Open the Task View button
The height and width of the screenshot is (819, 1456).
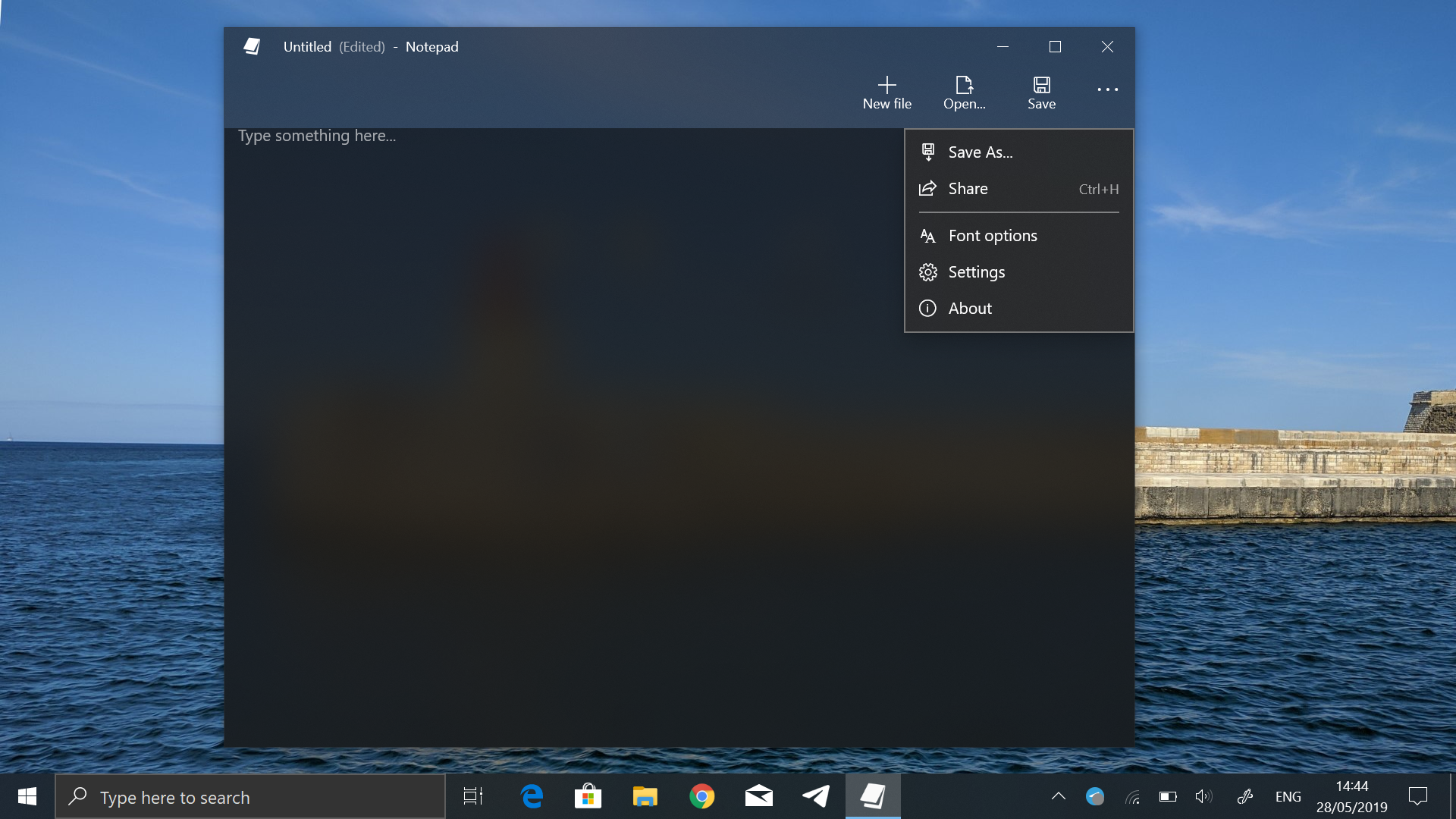tap(473, 796)
